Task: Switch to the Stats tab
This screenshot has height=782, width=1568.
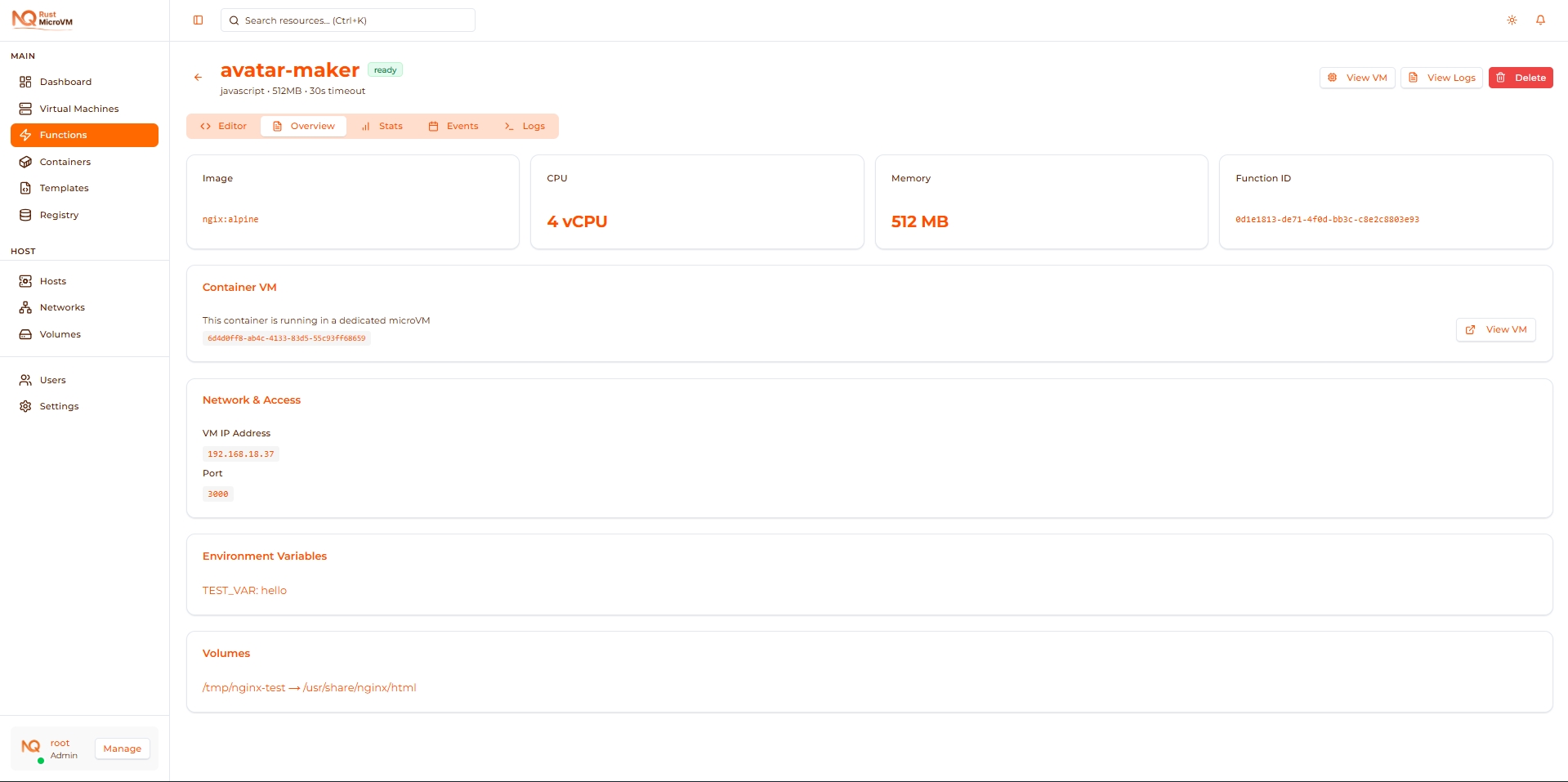Action: (382, 126)
